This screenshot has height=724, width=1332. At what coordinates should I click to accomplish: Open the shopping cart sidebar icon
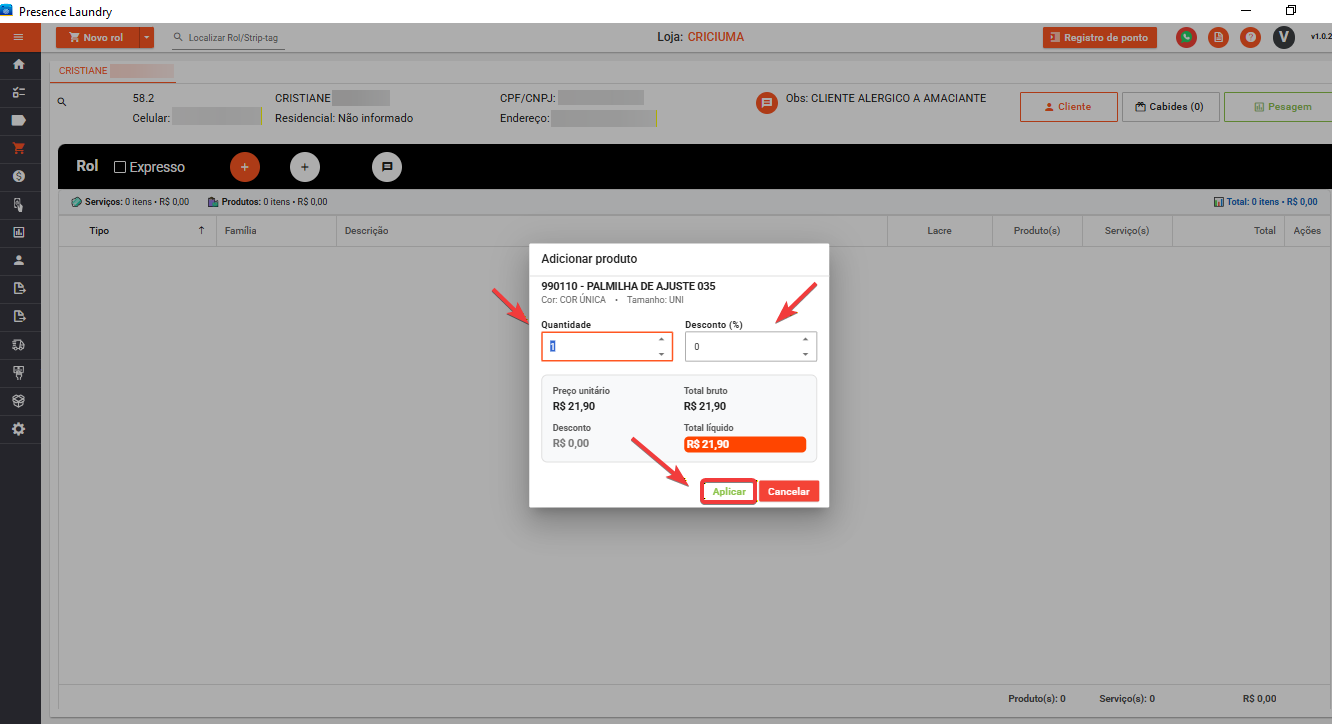(x=18, y=148)
